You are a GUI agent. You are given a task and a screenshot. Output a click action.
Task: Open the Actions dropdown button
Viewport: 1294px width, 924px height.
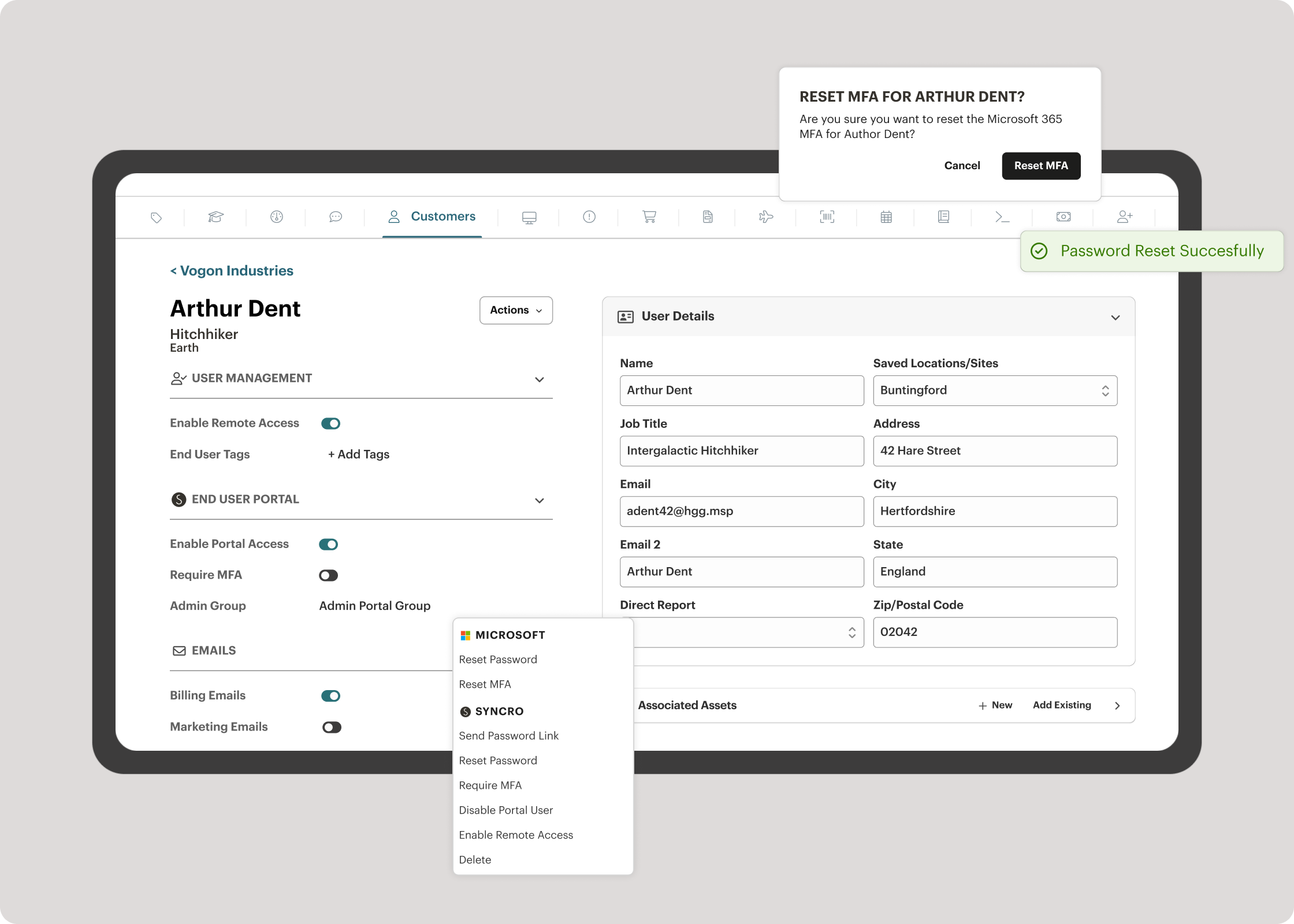516,311
